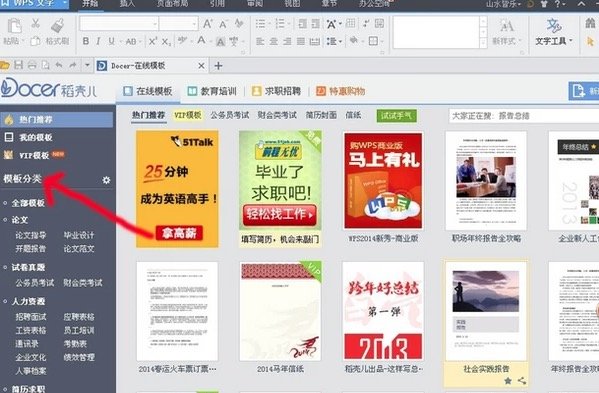Toggle Italic formatting
599x393 pixels.
98,41
